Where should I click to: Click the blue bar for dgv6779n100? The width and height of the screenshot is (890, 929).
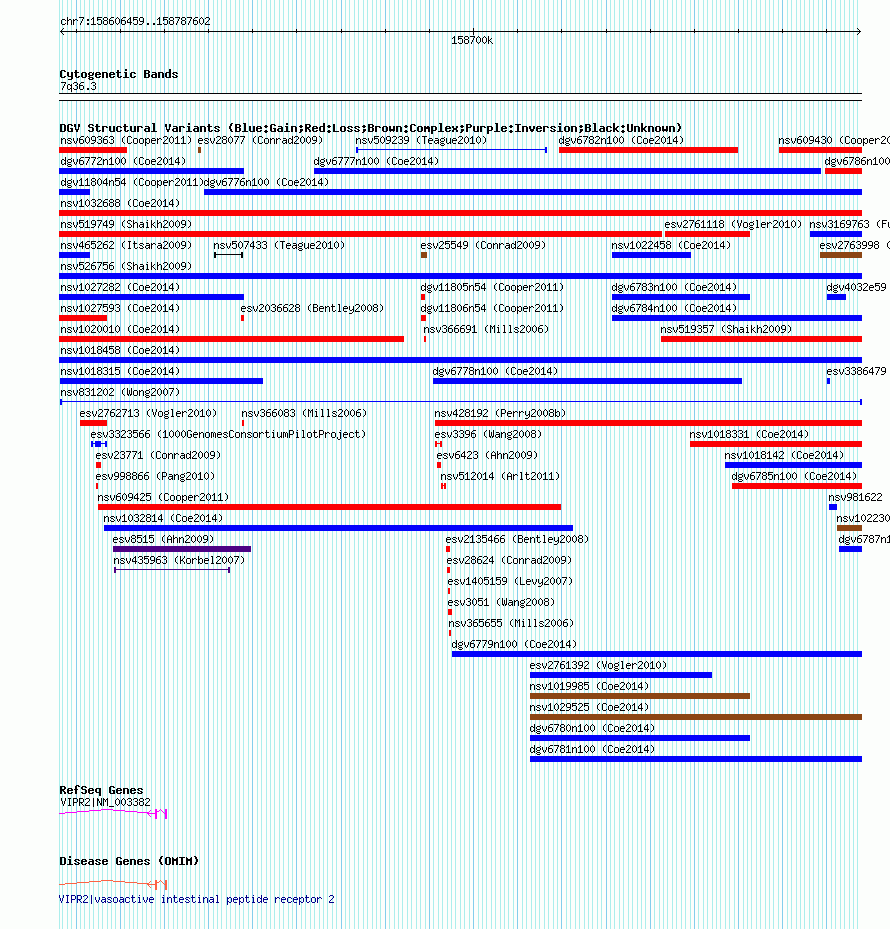tap(657, 654)
